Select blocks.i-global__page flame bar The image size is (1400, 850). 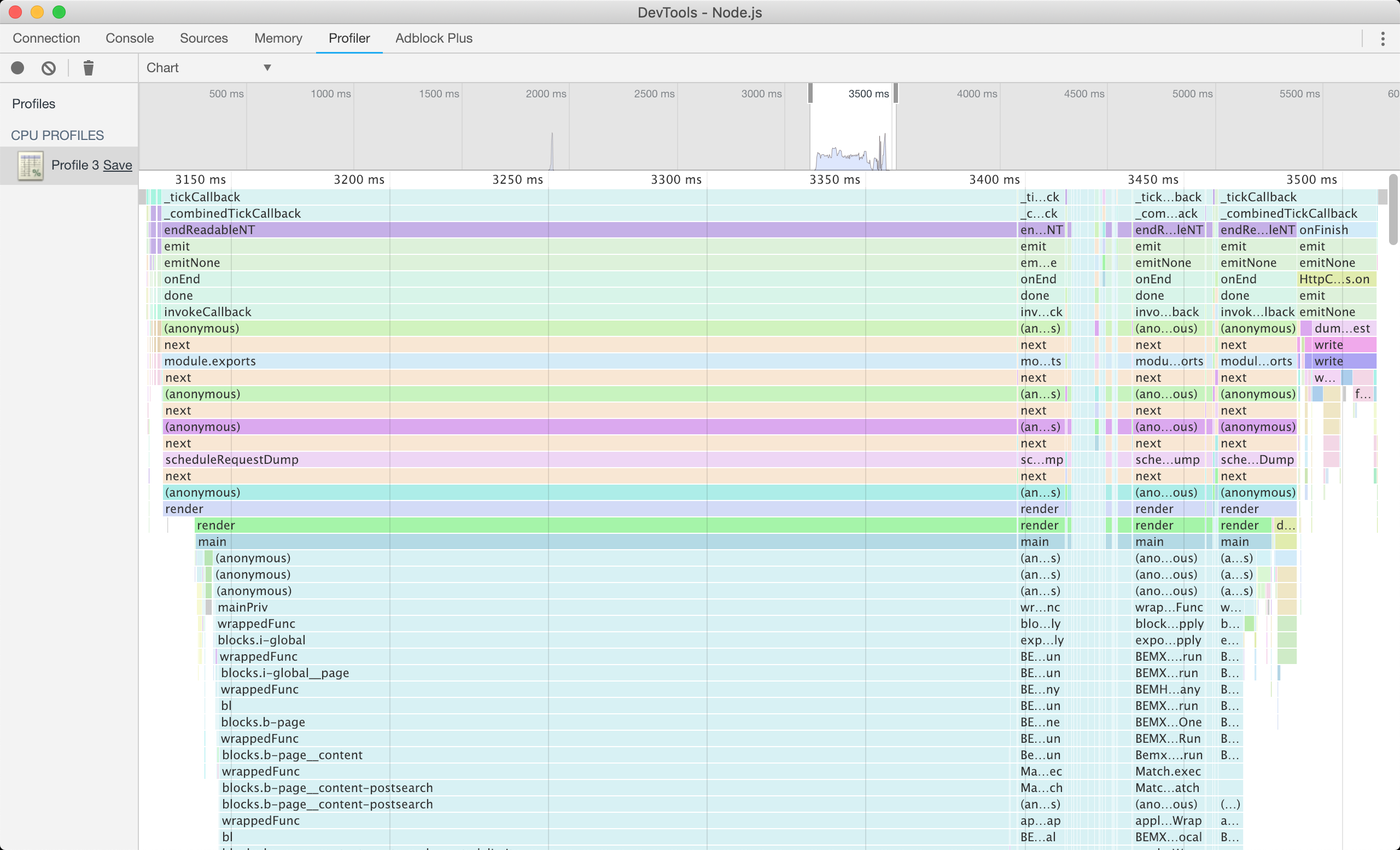point(617,673)
